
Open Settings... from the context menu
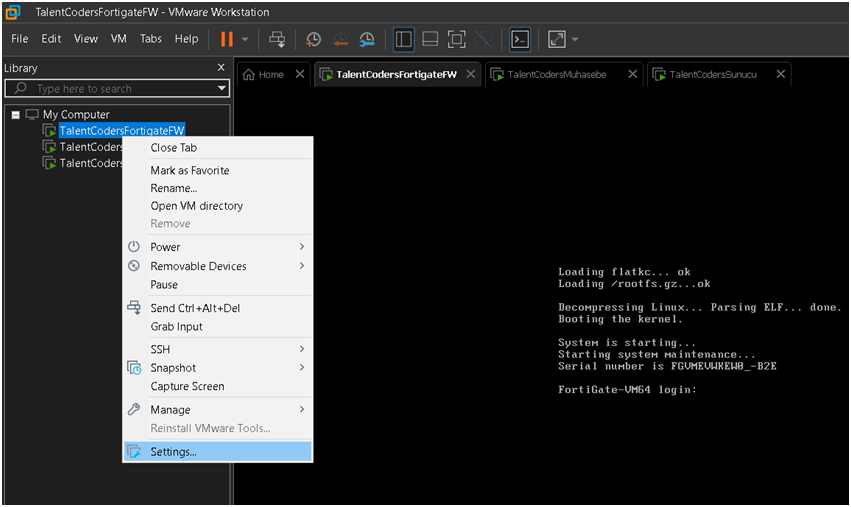click(x=218, y=452)
